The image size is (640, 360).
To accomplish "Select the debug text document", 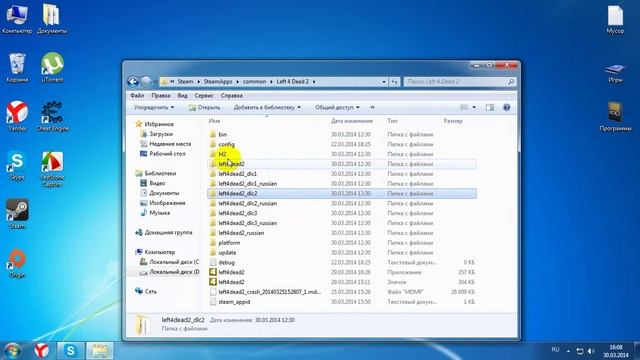I will (x=226, y=262).
